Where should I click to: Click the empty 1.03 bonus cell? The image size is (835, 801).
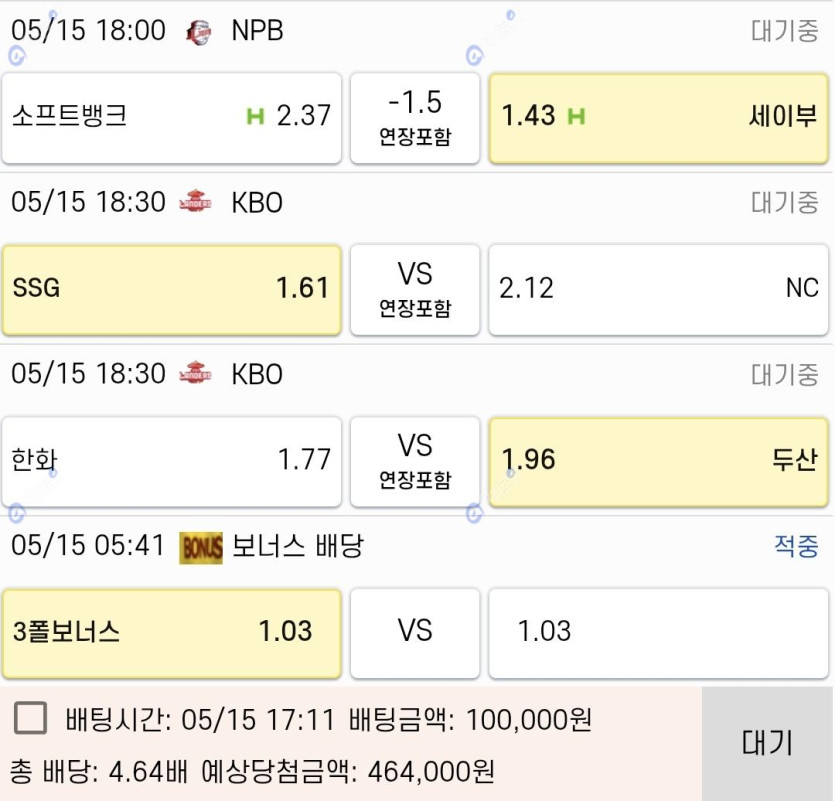(658, 633)
